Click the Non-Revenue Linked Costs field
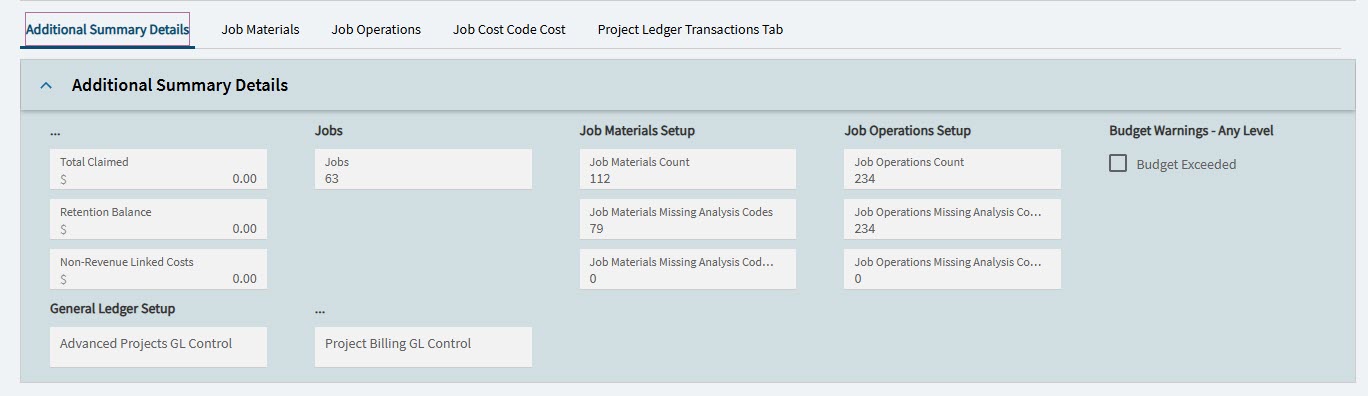Screen dimensions: 1368x396 pos(158,270)
